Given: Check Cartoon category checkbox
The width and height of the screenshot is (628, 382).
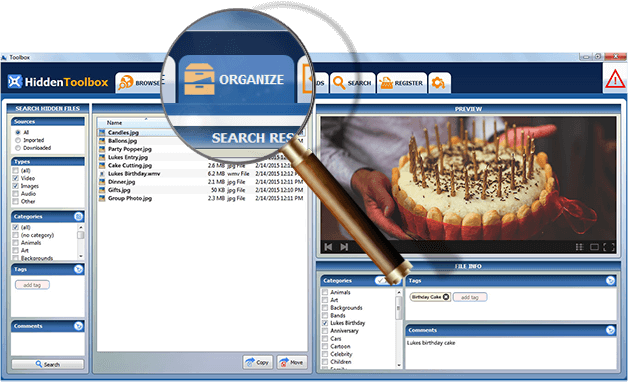Looking at the screenshot, I should click(x=325, y=346).
